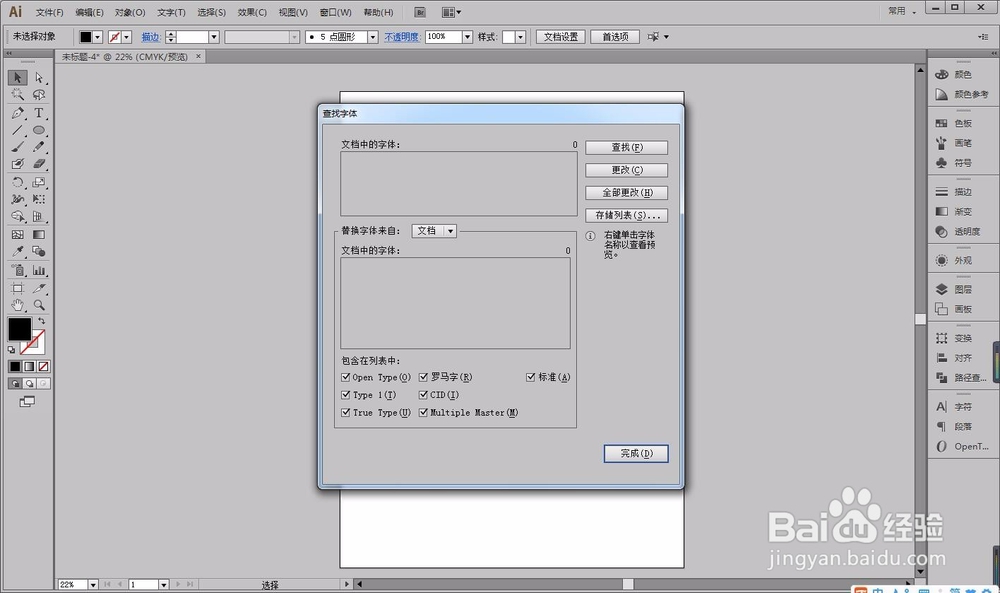Click the artboard number field

pyautogui.click(x=143, y=584)
